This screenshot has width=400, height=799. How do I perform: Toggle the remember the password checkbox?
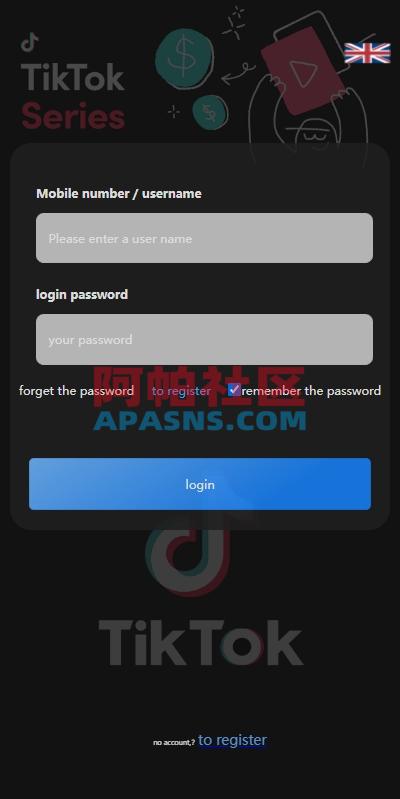pos(234,390)
